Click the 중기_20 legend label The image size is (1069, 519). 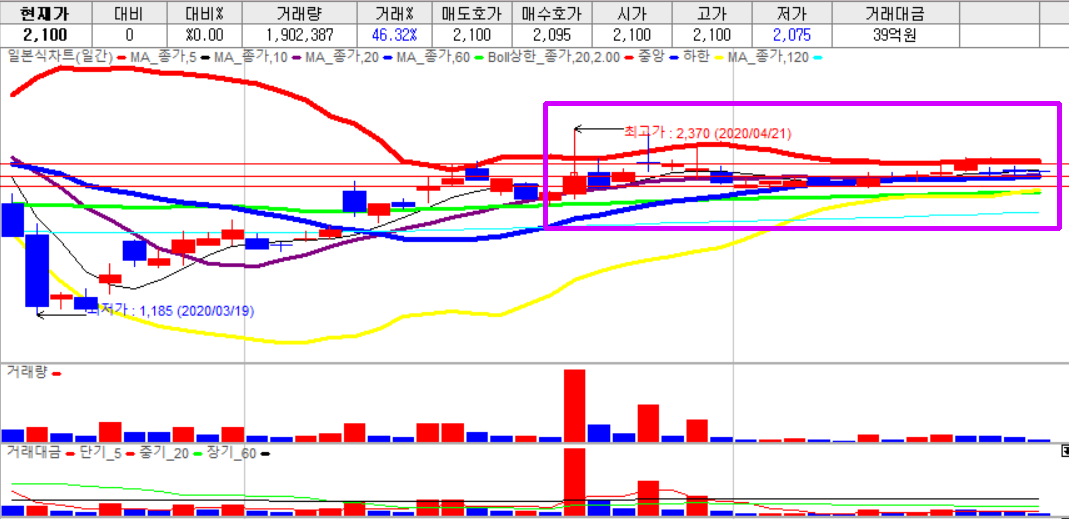(x=163, y=452)
